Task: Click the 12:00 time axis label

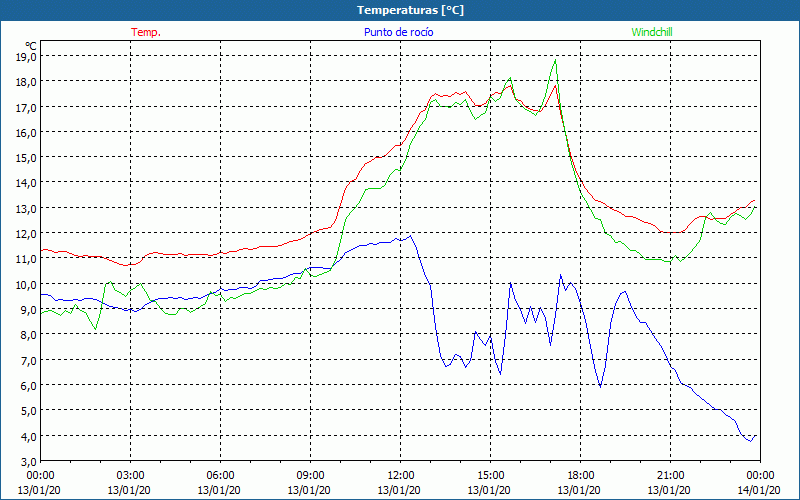Action: pos(401,476)
